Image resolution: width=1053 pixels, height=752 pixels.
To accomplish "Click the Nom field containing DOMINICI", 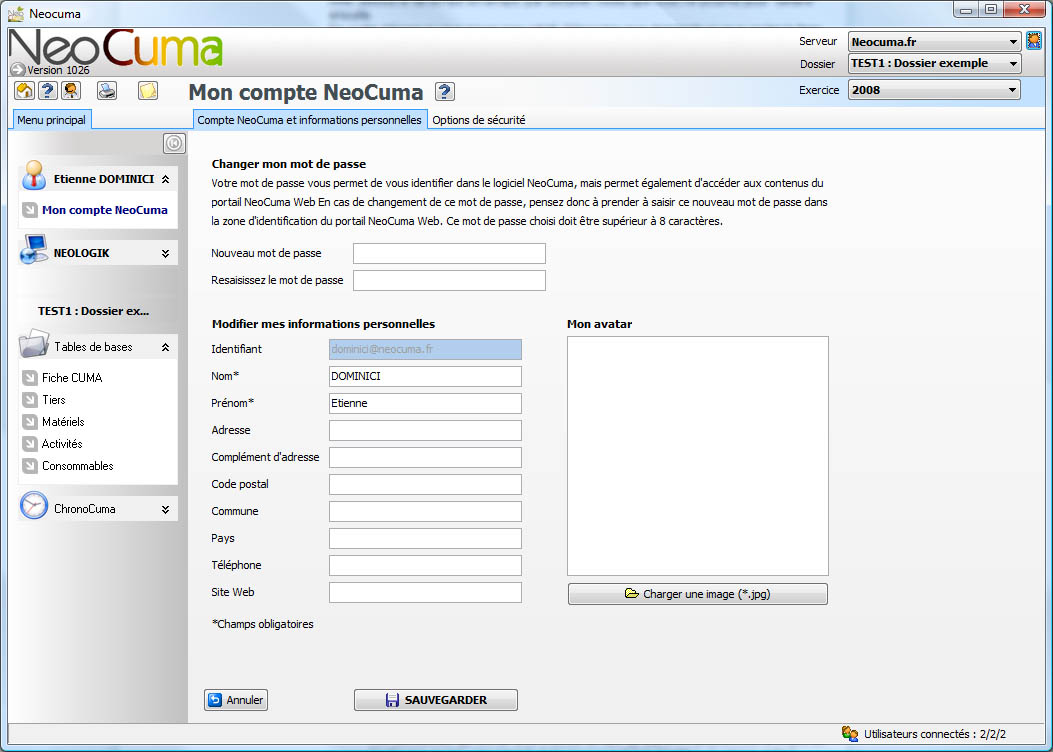I will 425,376.
